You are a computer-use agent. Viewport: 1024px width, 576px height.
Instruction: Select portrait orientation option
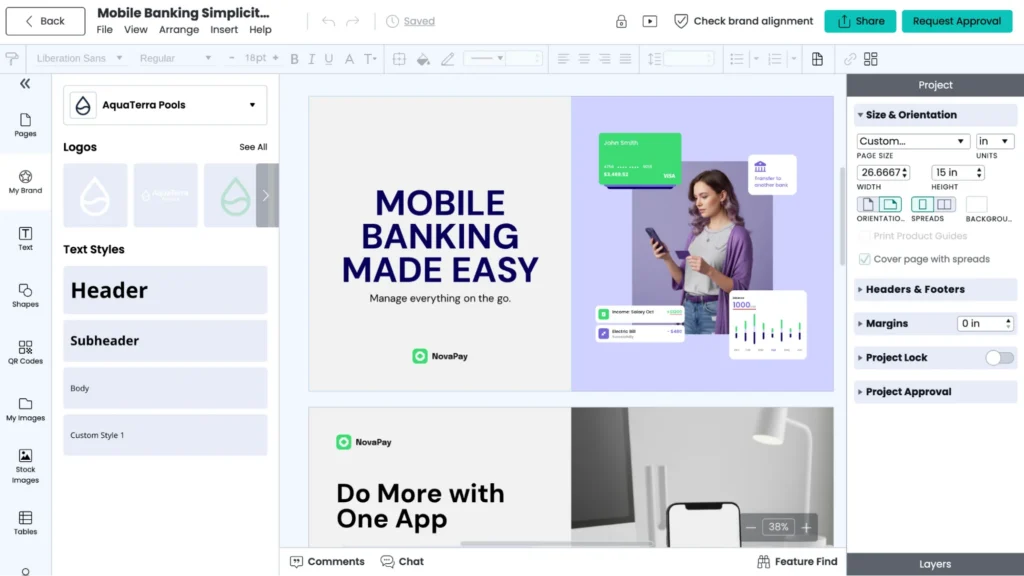868,204
